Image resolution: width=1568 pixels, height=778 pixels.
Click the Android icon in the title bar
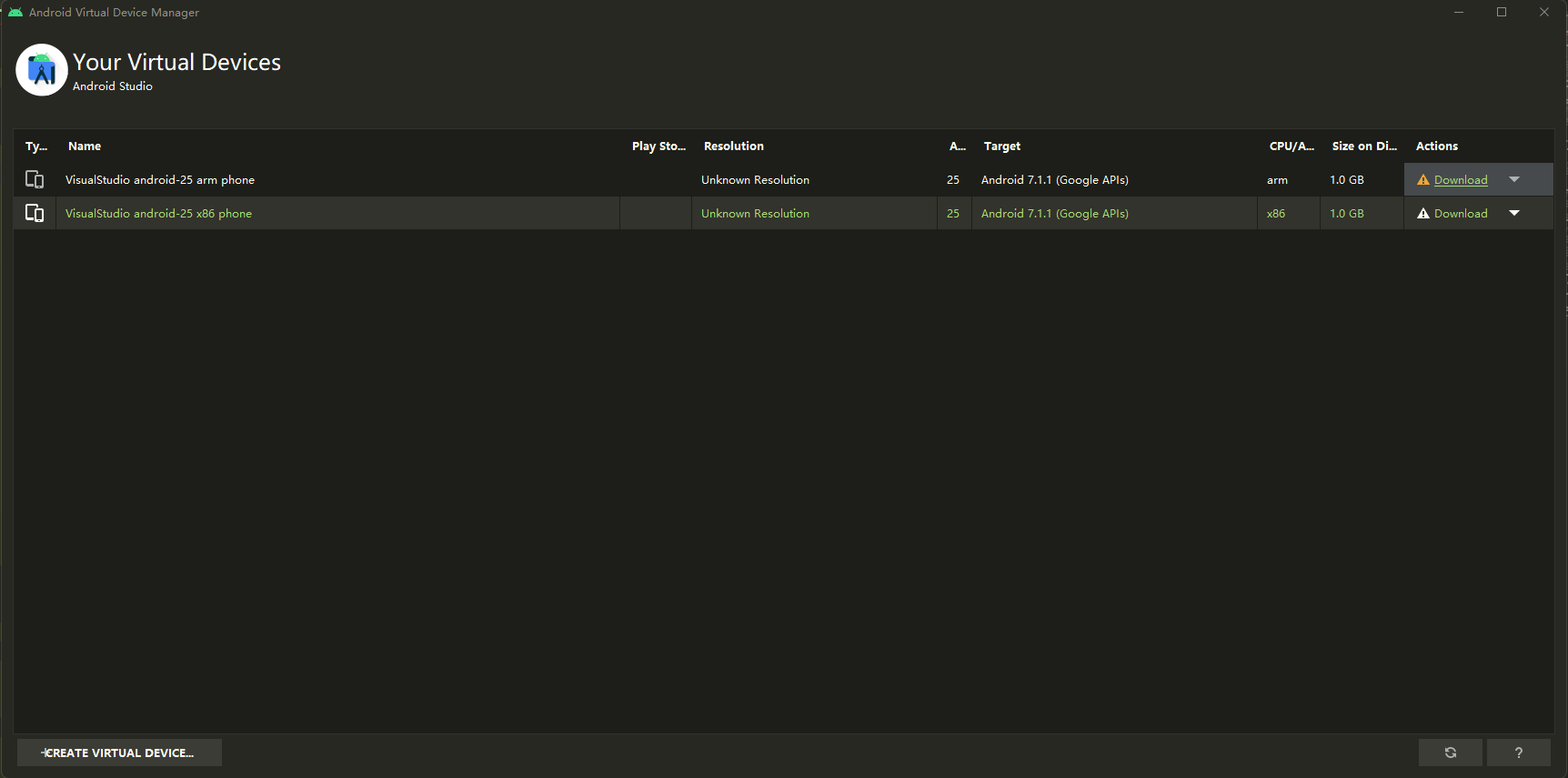15,12
